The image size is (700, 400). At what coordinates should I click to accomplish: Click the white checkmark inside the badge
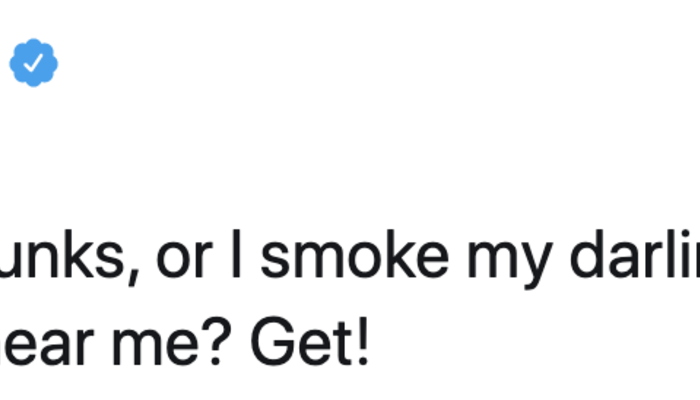click(33, 64)
